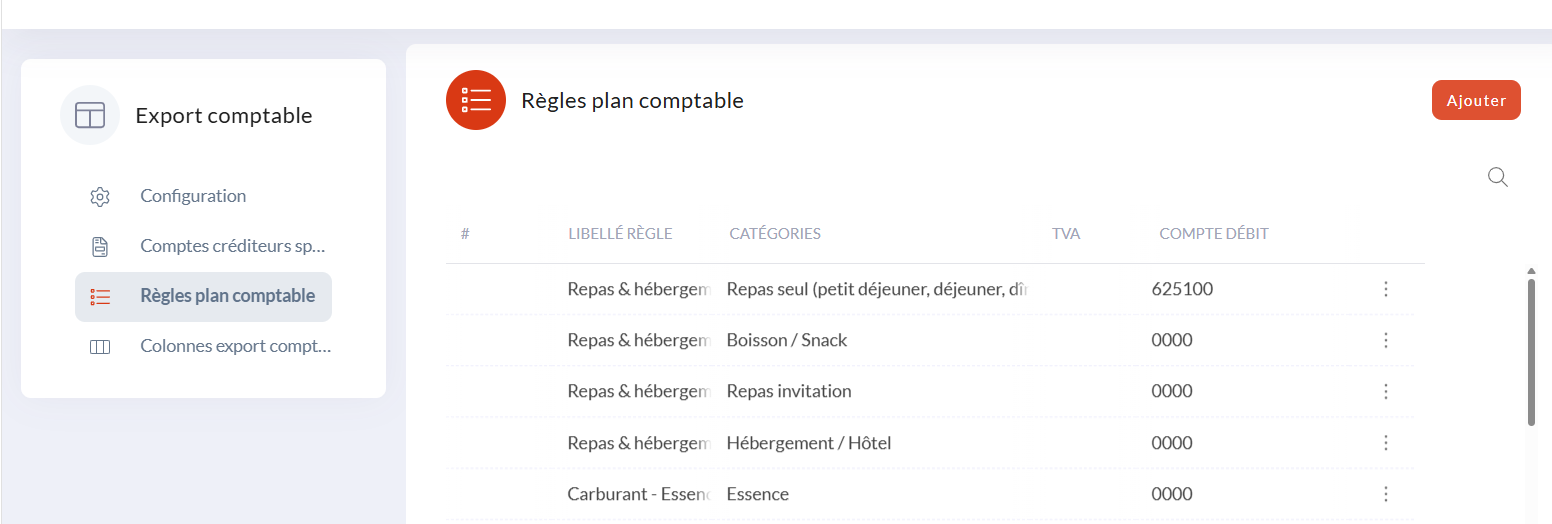Click the table vertical scrollbar thumb

1531,352
